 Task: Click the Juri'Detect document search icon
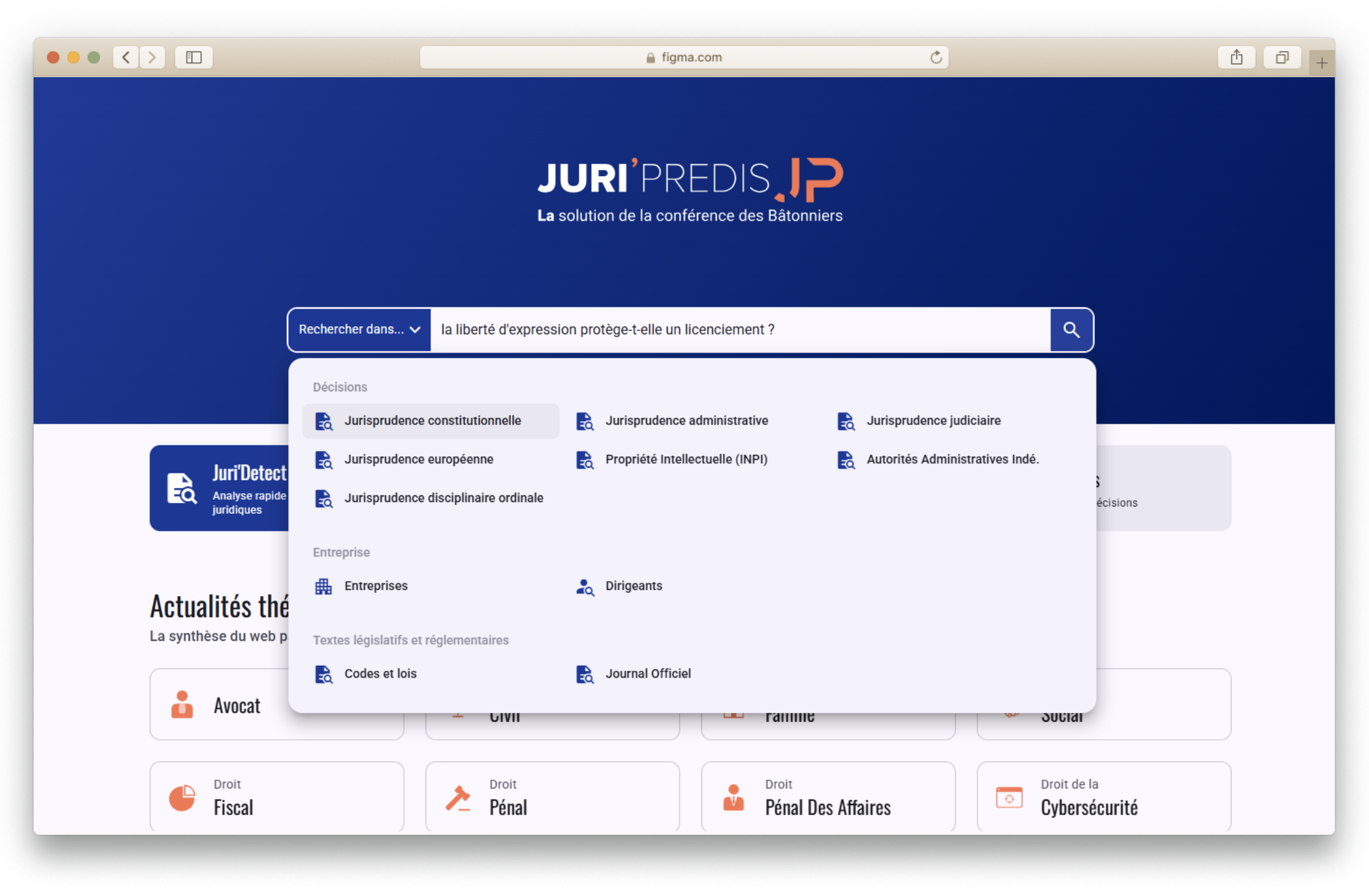click(x=182, y=488)
